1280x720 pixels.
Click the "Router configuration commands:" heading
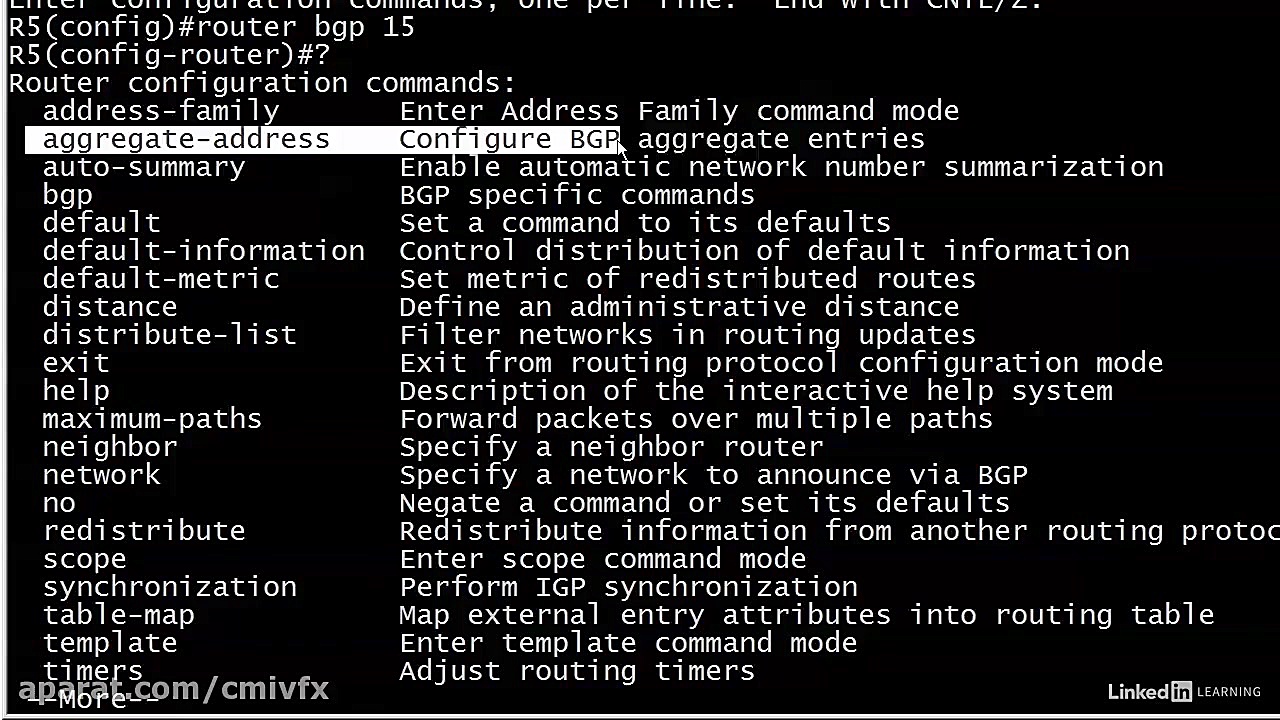click(x=262, y=83)
